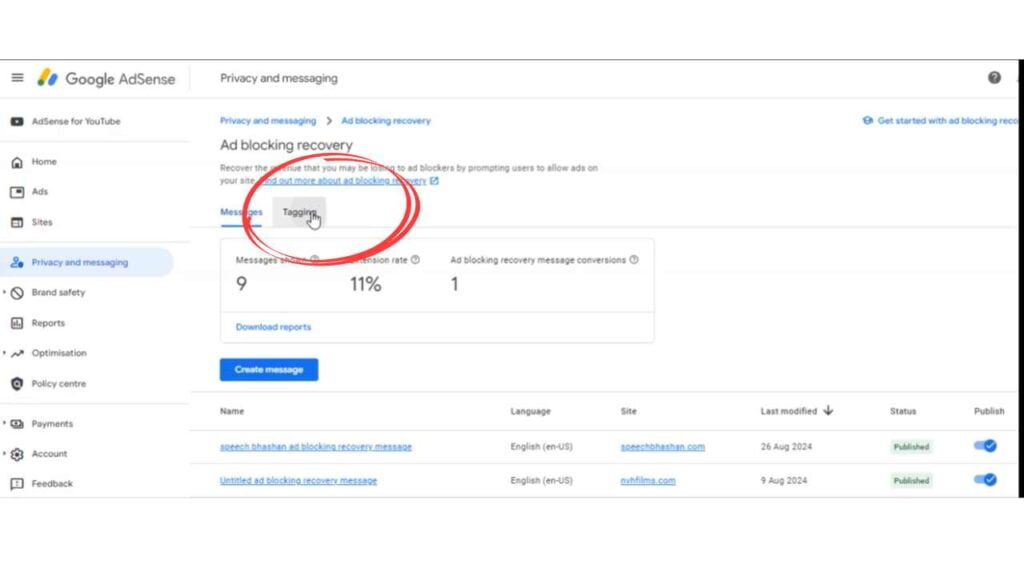Screen dimensions: 1024x576
Task: Toggle publish for speech bhashan message
Action: tap(985, 446)
